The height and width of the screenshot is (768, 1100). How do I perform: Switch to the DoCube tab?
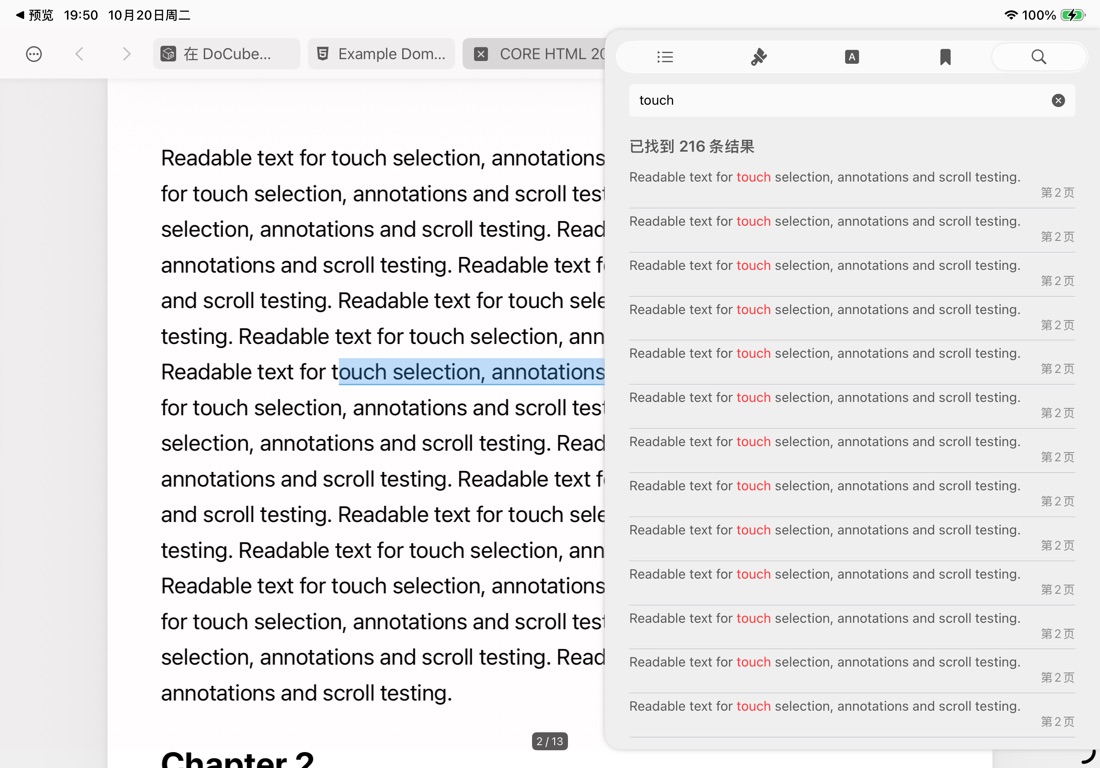click(227, 54)
